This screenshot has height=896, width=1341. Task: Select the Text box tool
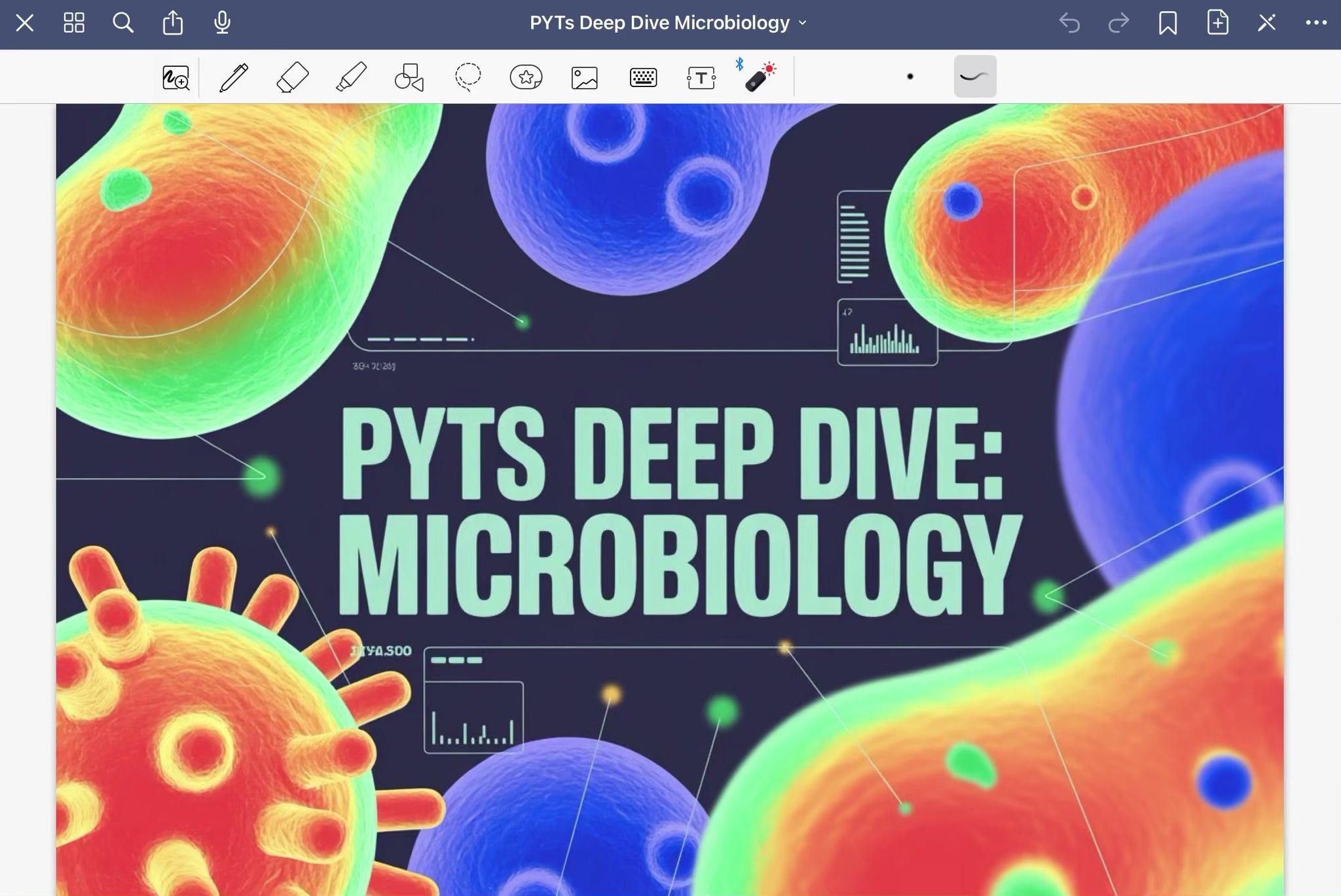pyautogui.click(x=701, y=78)
